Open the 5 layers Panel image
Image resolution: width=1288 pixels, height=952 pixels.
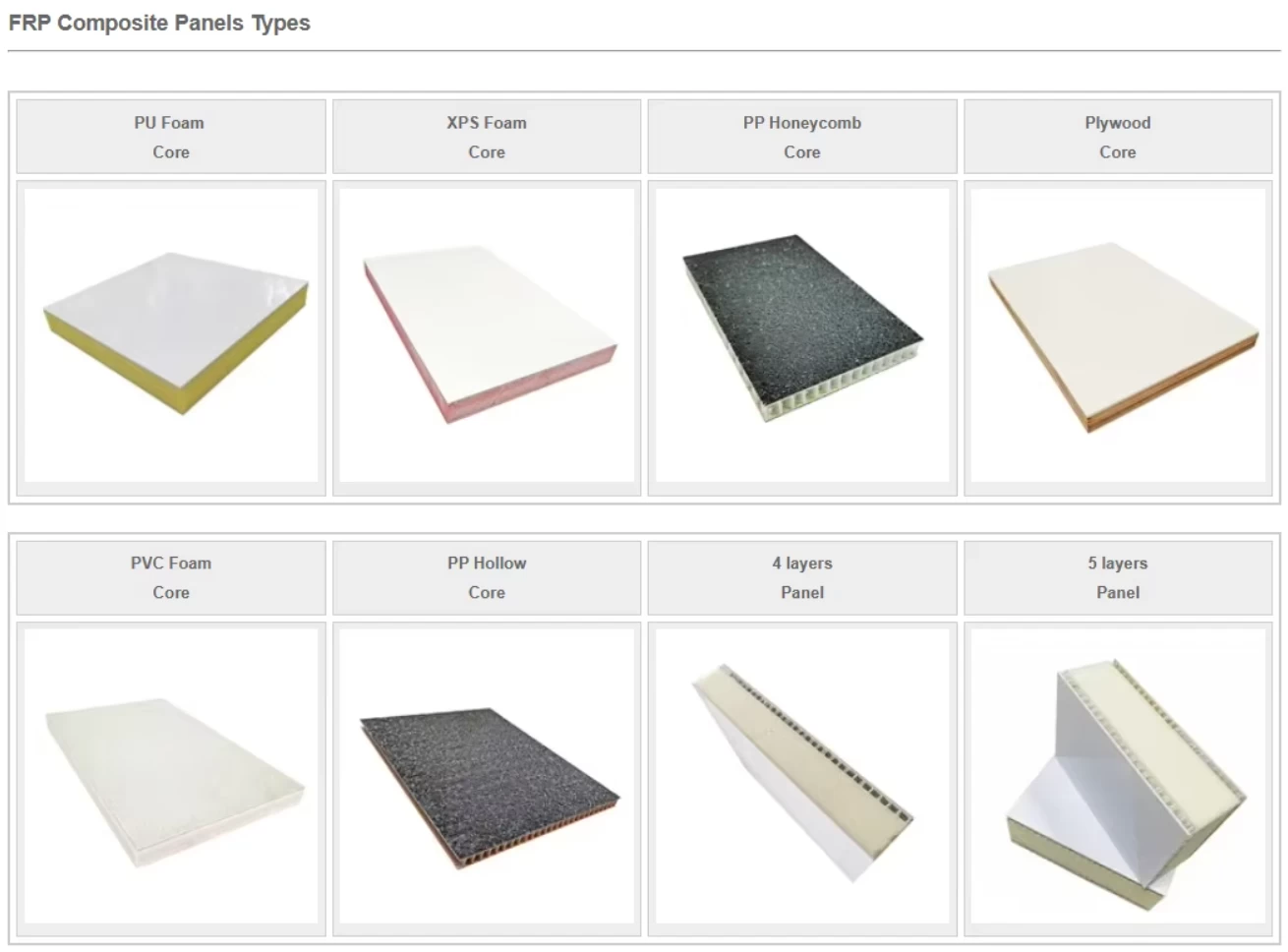click(x=1118, y=776)
